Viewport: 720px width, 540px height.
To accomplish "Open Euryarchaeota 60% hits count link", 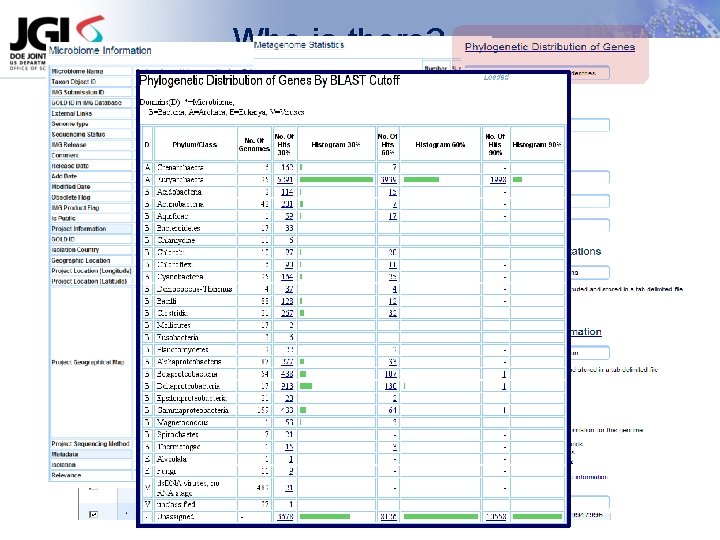I will pos(388,180).
